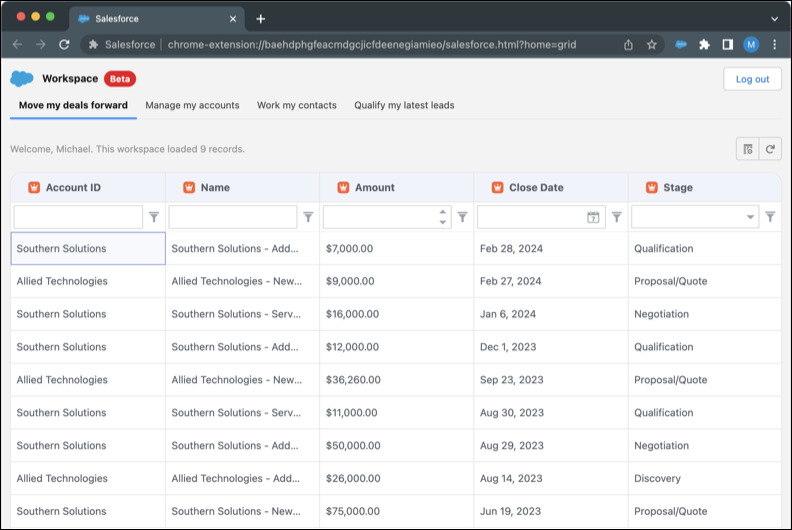Select $16,000.00 amount cell

397,314
